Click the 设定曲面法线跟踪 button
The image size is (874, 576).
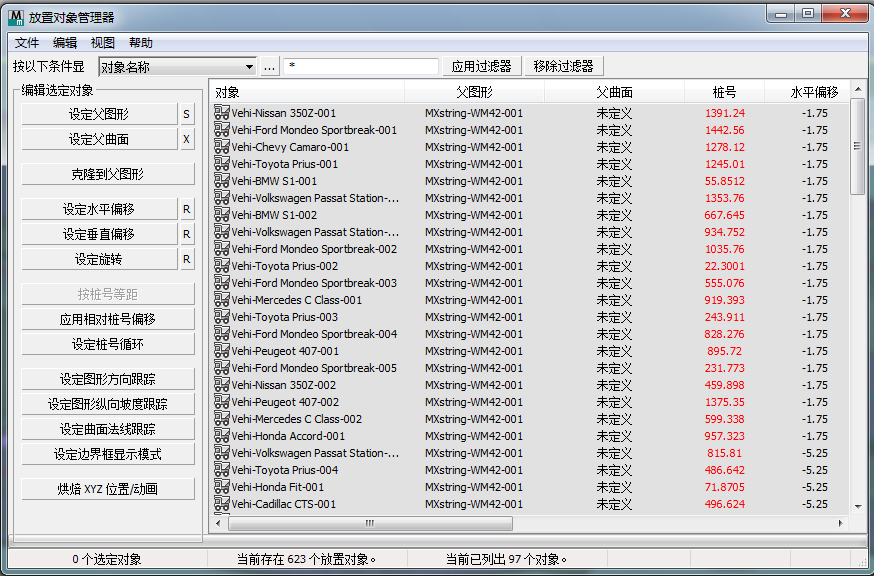coord(108,429)
